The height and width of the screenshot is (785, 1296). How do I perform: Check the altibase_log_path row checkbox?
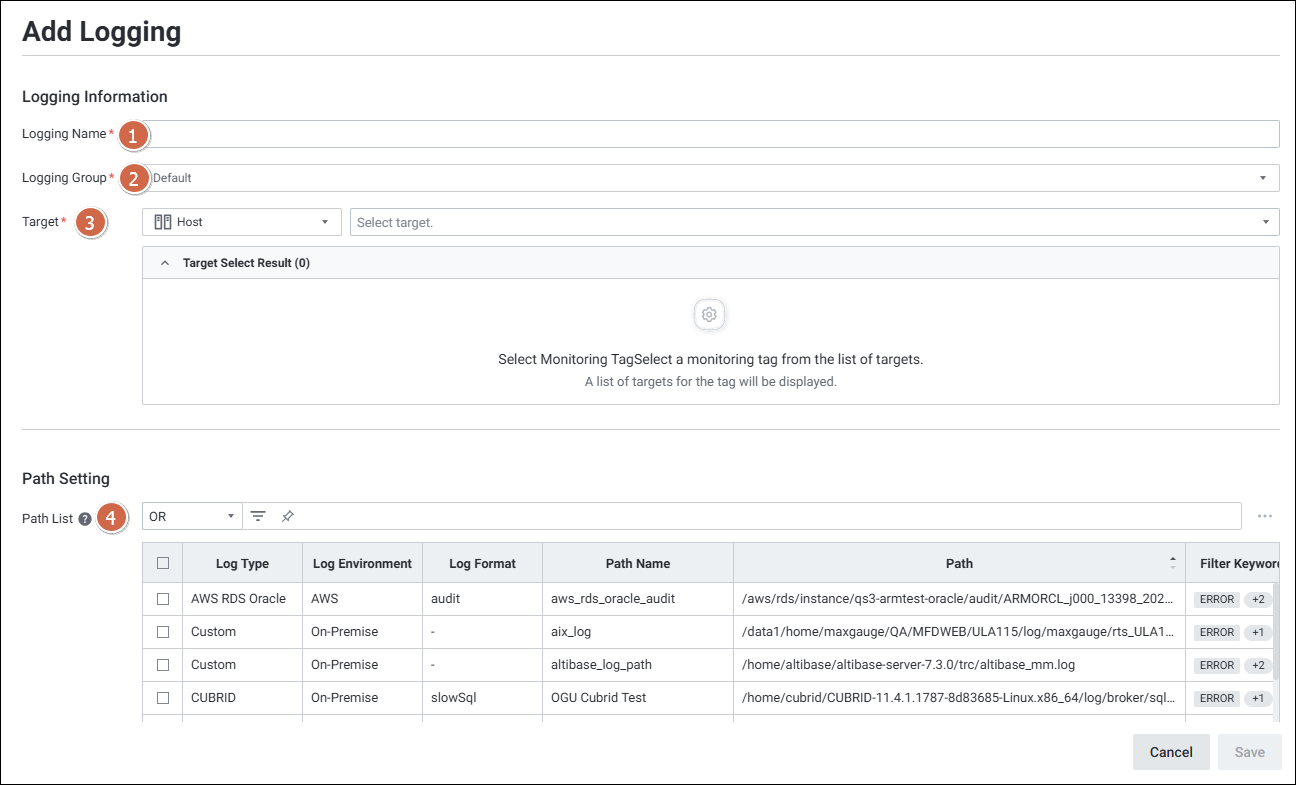pyautogui.click(x=163, y=665)
